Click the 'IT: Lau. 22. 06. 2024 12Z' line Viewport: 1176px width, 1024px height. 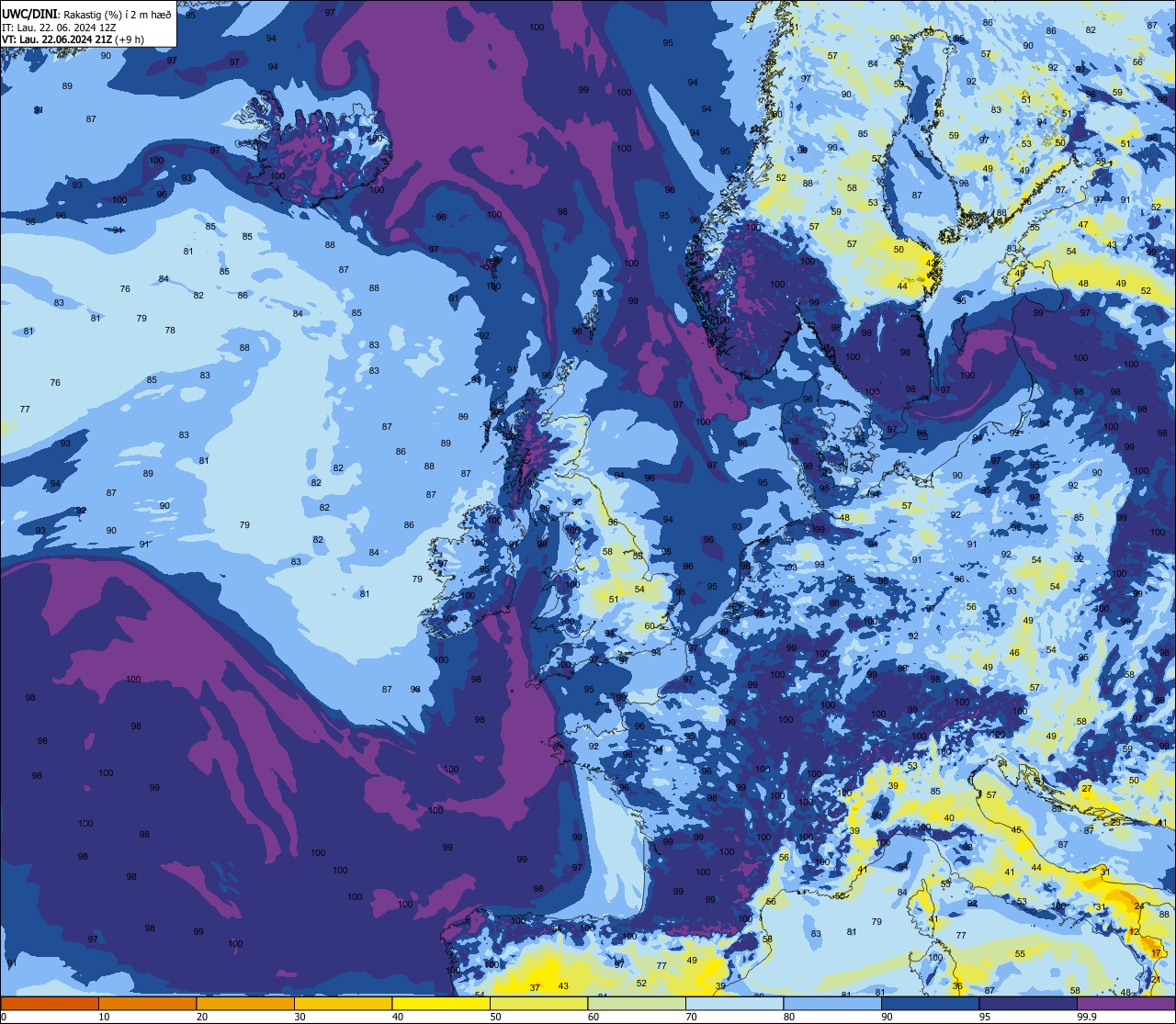(x=59, y=27)
